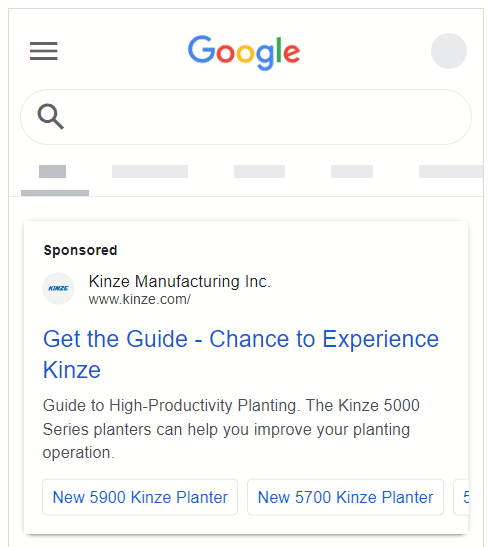Select the partially visible fifth tab placeholder
This screenshot has width=489, height=547.
(451, 172)
